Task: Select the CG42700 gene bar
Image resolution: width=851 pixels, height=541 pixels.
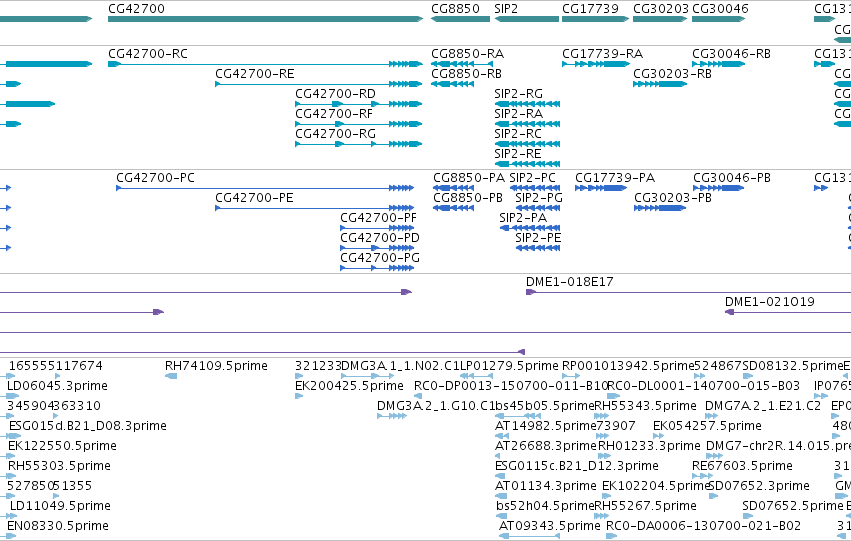Action: click(x=265, y=19)
